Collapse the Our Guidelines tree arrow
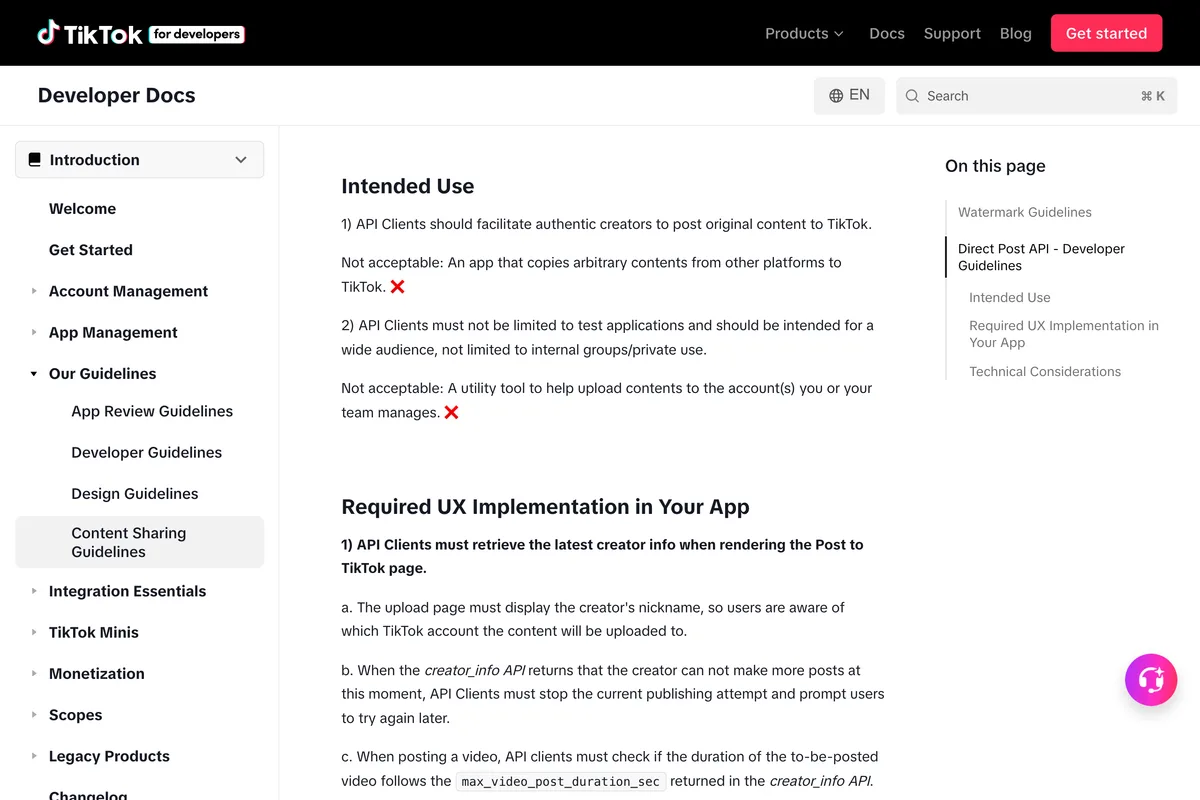The image size is (1200, 800). [34, 374]
